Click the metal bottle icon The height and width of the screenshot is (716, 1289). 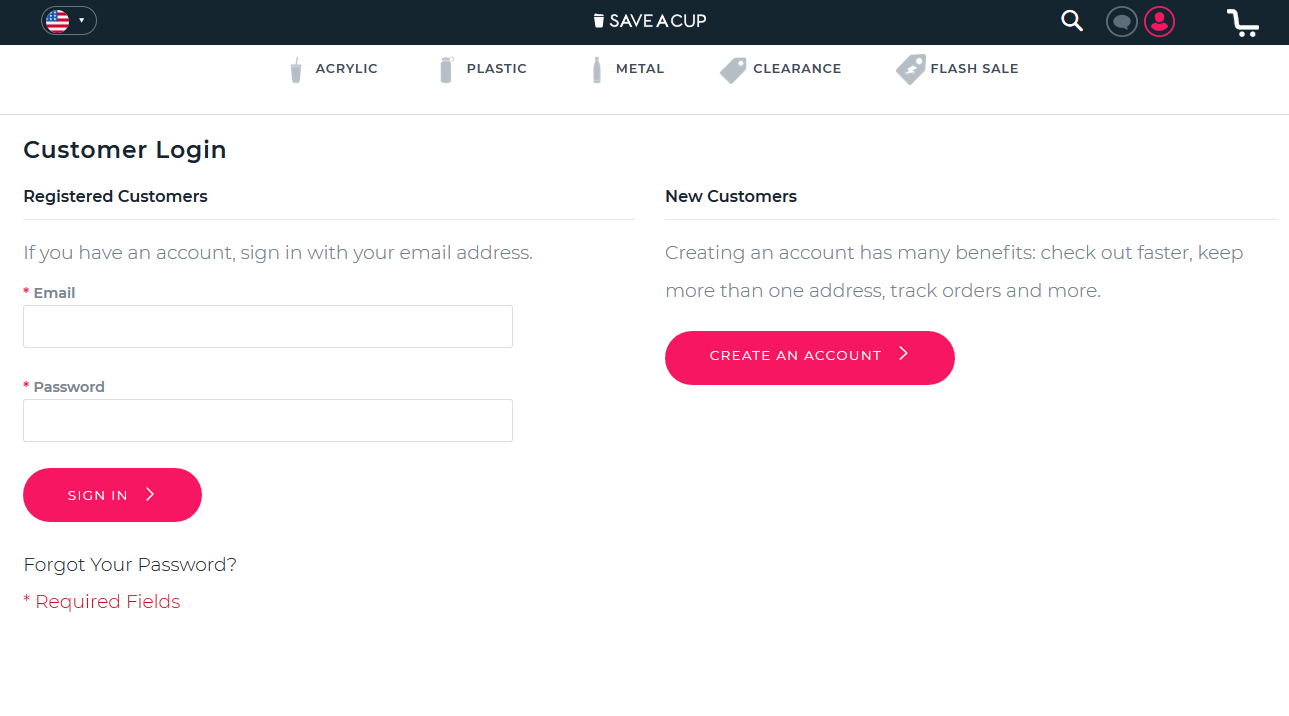(597, 70)
